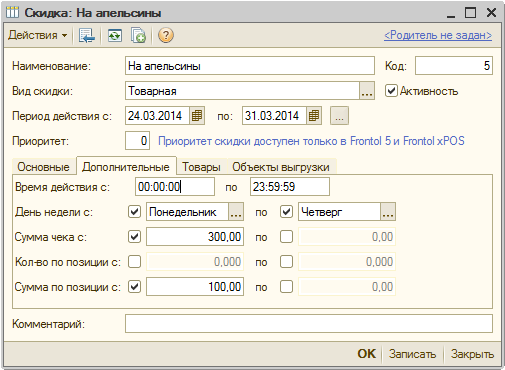Click the find-in-list toolbar icon
505x370 pixels.
[x=87, y=35]
